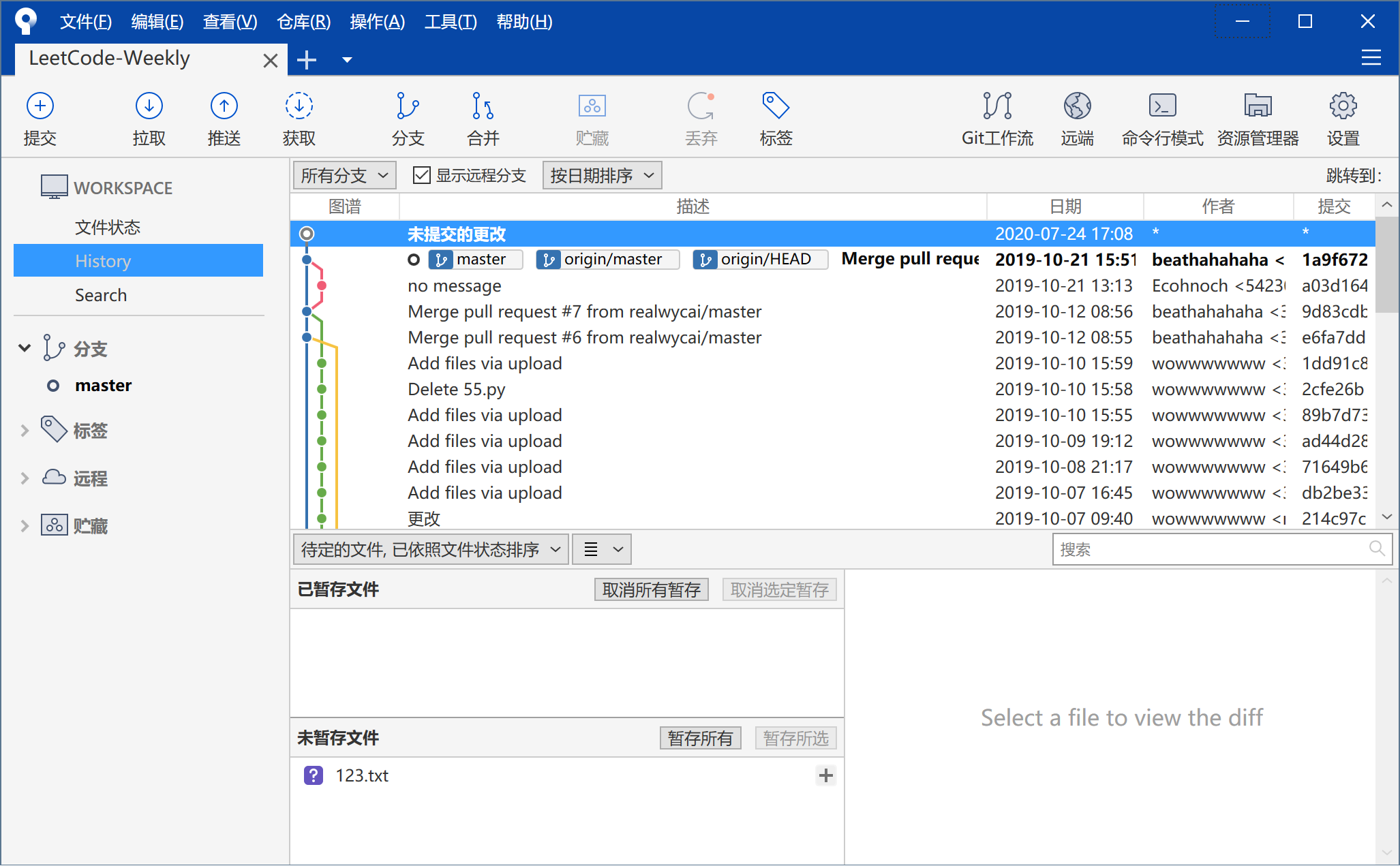Expand the 贮藏 section in sidebar

(x=25, y=526)
